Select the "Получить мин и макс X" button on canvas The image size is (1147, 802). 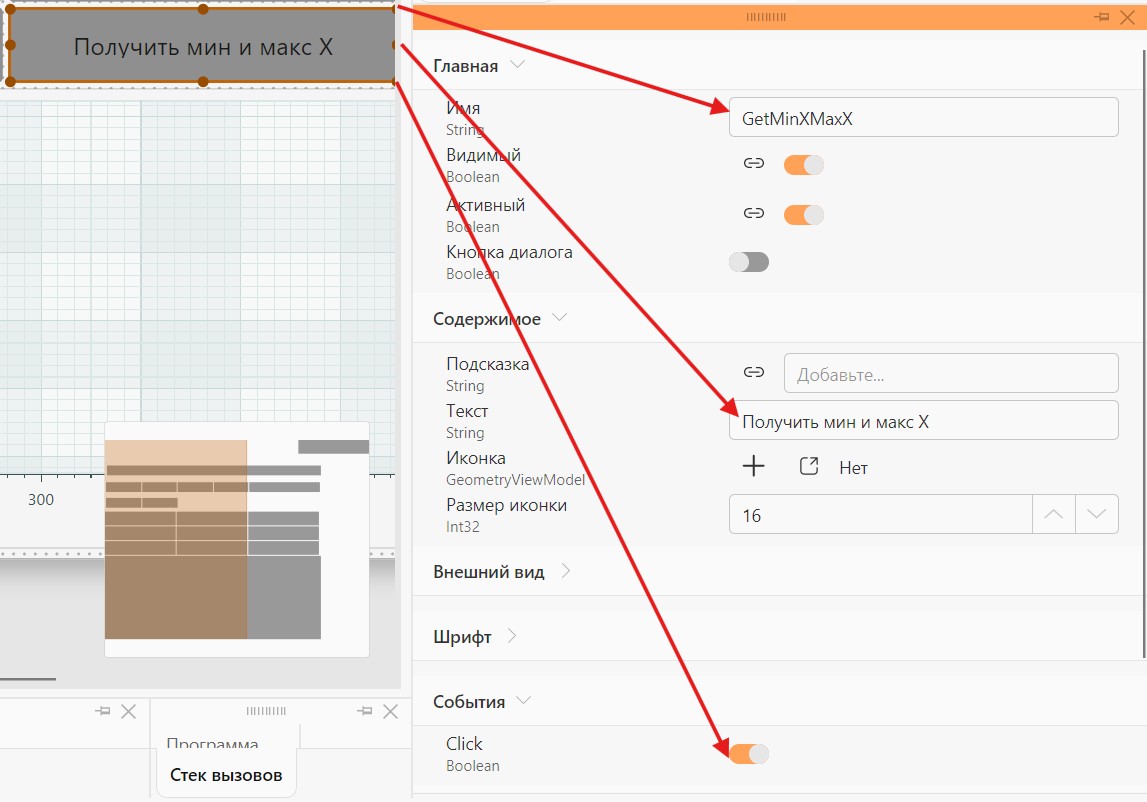click(x=203, y=46)
